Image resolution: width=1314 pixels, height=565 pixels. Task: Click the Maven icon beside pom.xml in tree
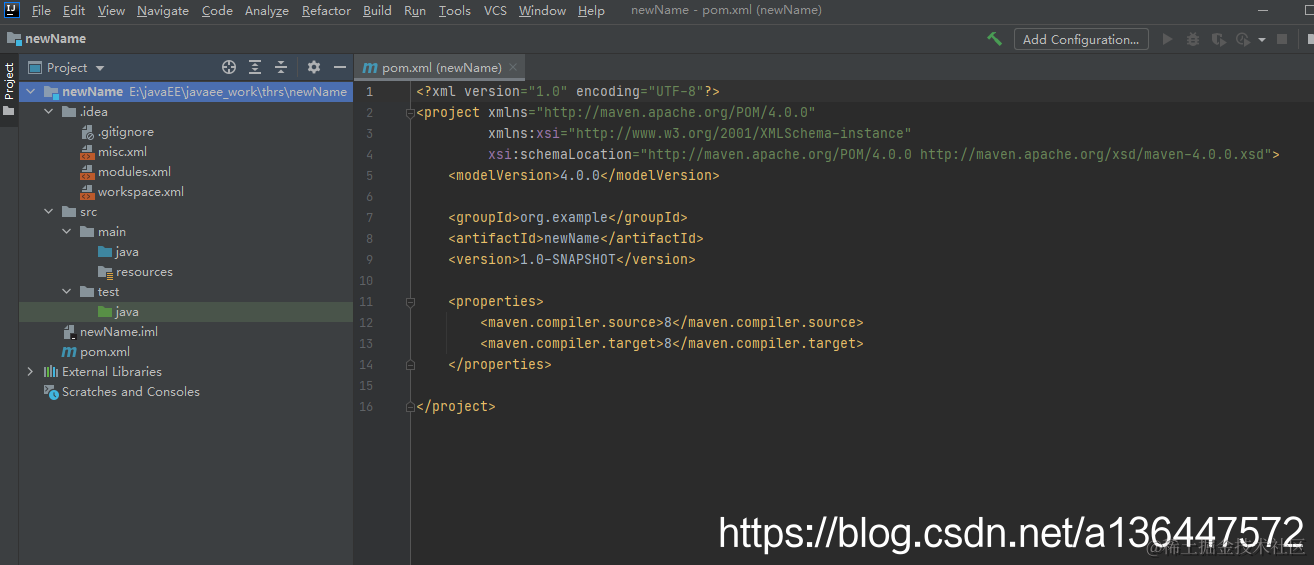69,352
